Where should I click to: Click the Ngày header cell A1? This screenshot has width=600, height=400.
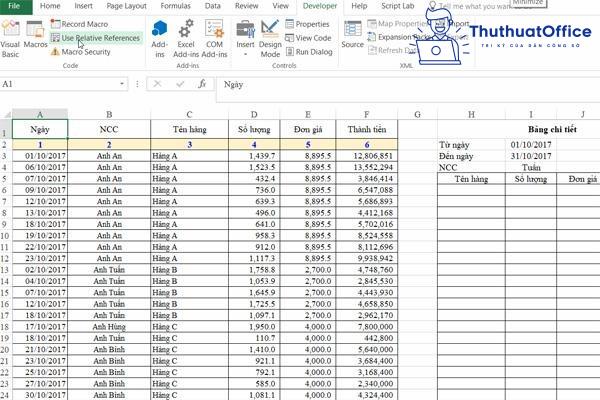40,129
